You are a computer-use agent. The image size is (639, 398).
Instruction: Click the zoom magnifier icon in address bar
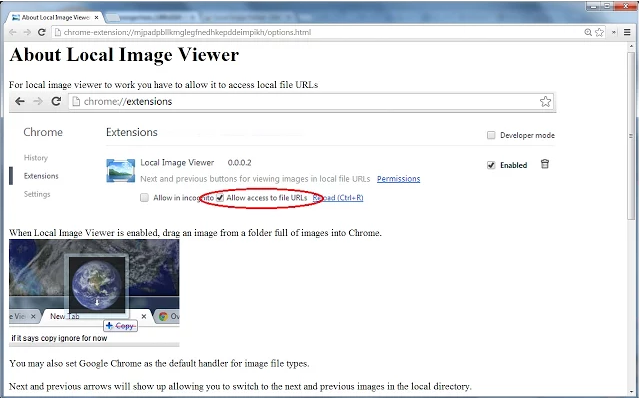tap(588, 32)
